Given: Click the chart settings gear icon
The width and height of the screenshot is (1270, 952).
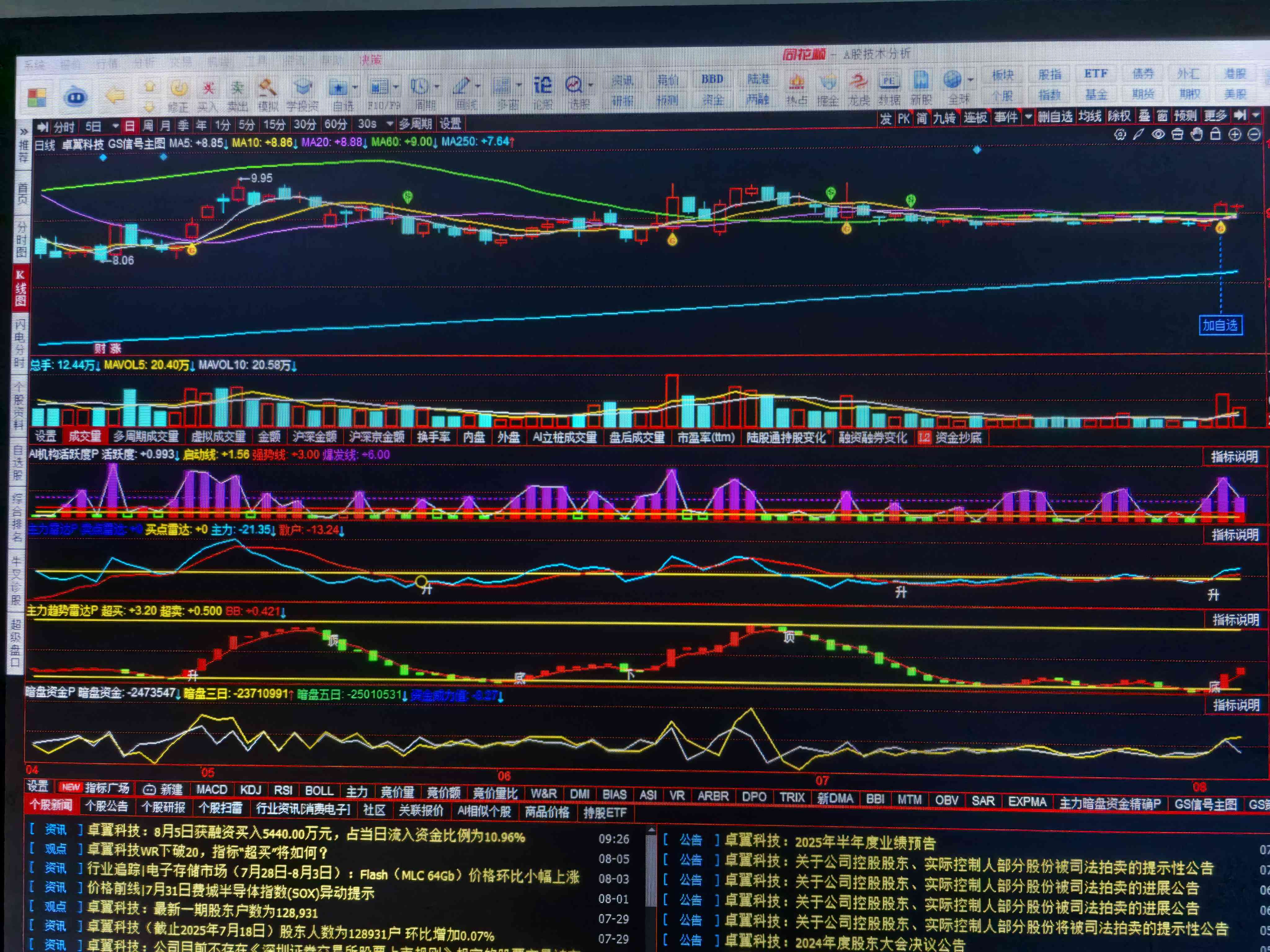Looking at the screenshot, I should point(1120,135).
